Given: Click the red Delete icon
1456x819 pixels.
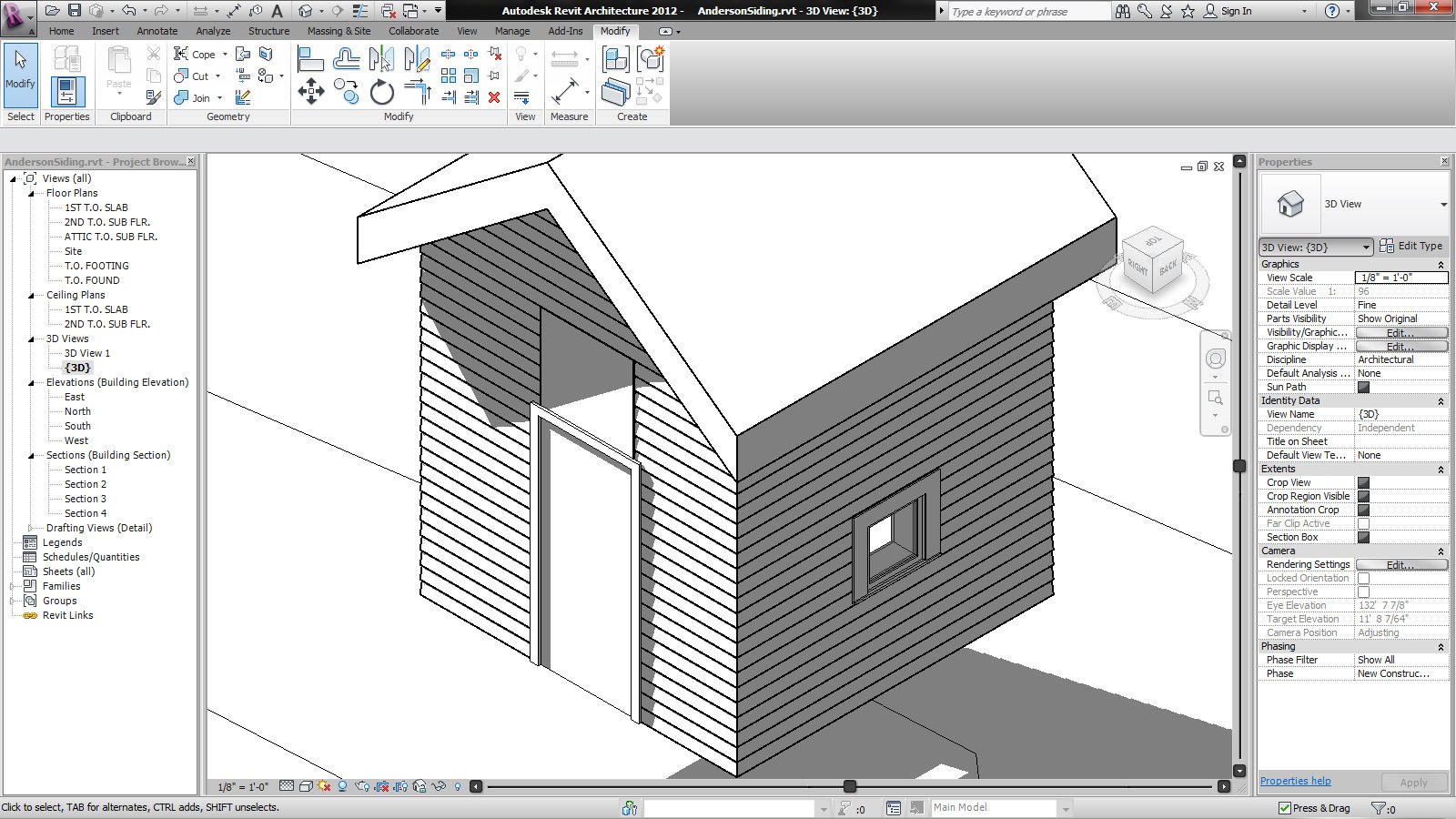Looking at the screenshot, I should 494,97.
